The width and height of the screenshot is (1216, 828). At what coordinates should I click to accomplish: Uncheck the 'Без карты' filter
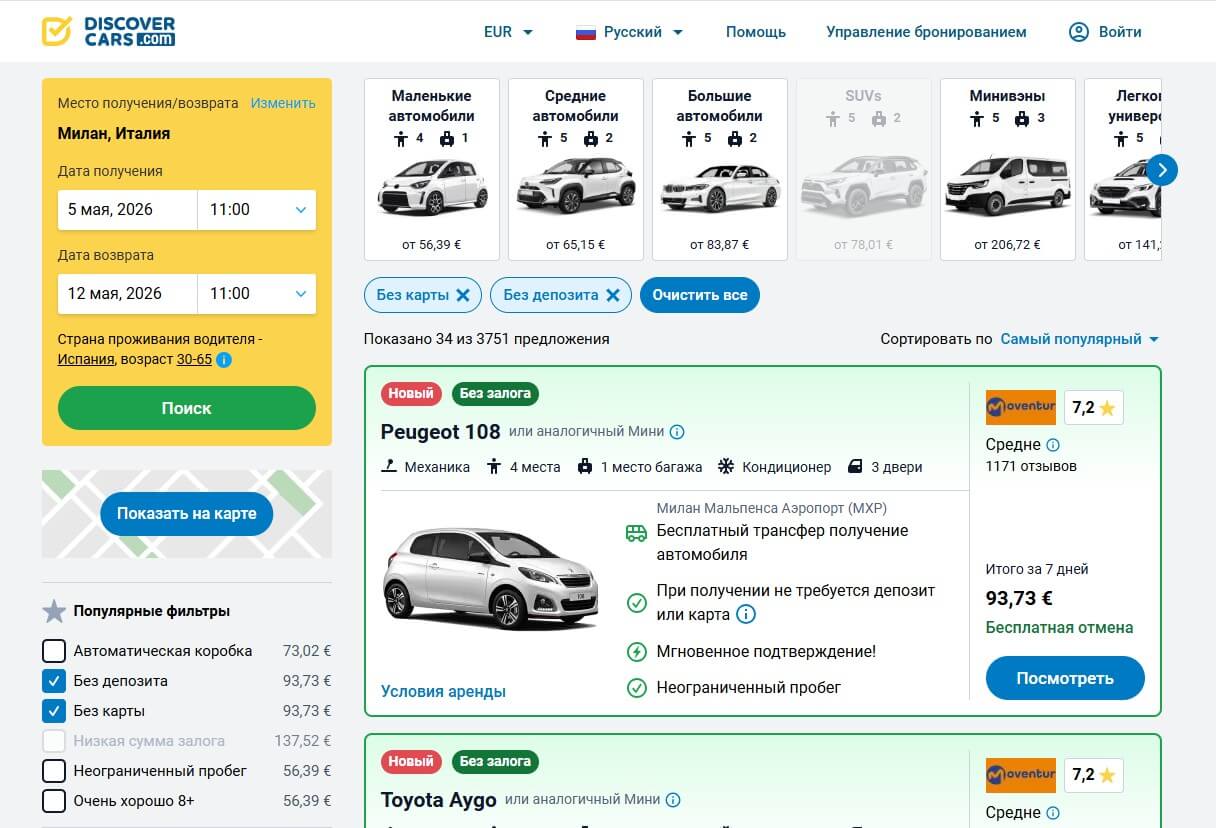(54, 711)
